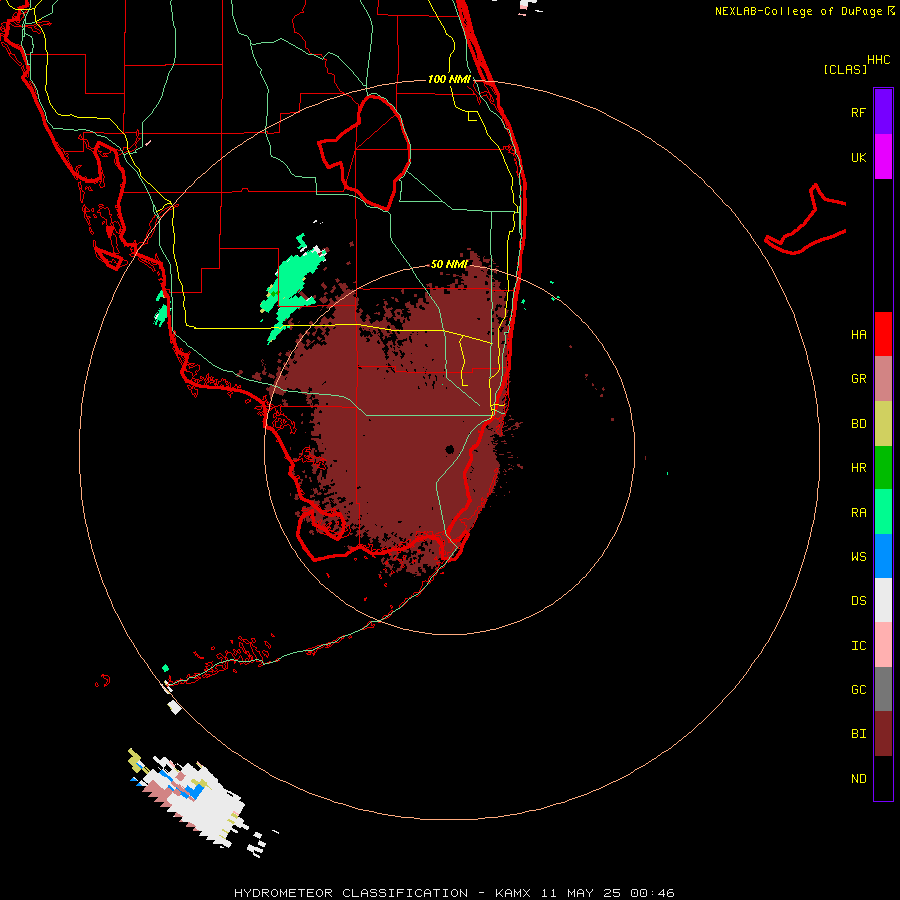This screenshot has width=900, height=900.
Task: Click the 00:46 timestamp
Action: pyautogui.click(x=653, y=893)
